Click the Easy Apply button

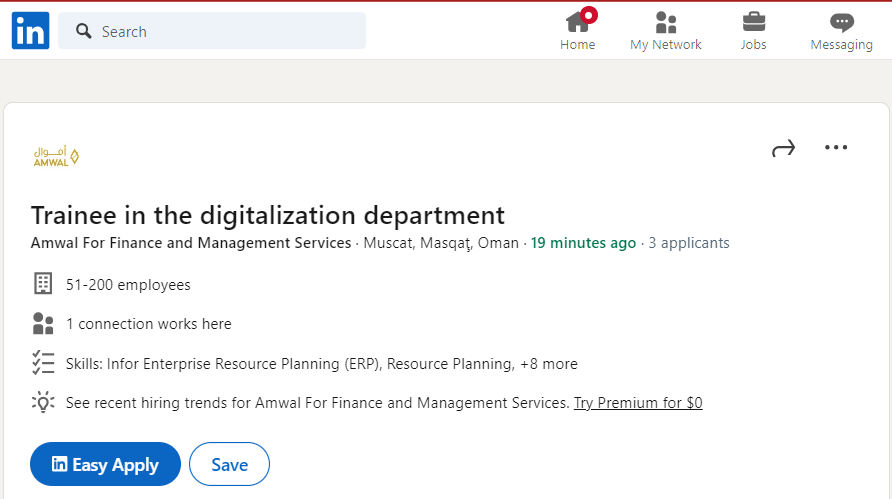click(x=105, y=464)
